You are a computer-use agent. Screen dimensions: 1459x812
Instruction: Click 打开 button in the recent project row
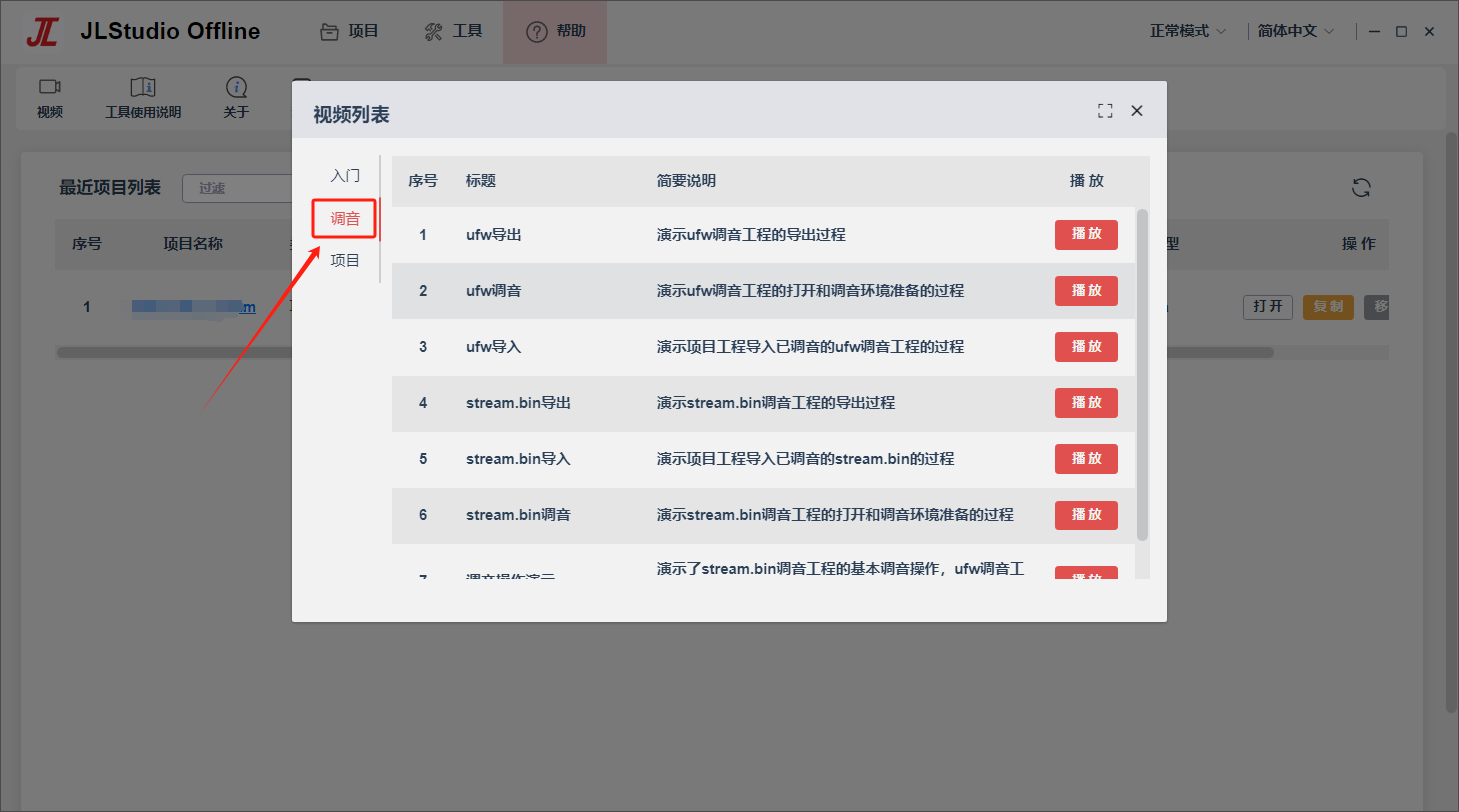1268,307
